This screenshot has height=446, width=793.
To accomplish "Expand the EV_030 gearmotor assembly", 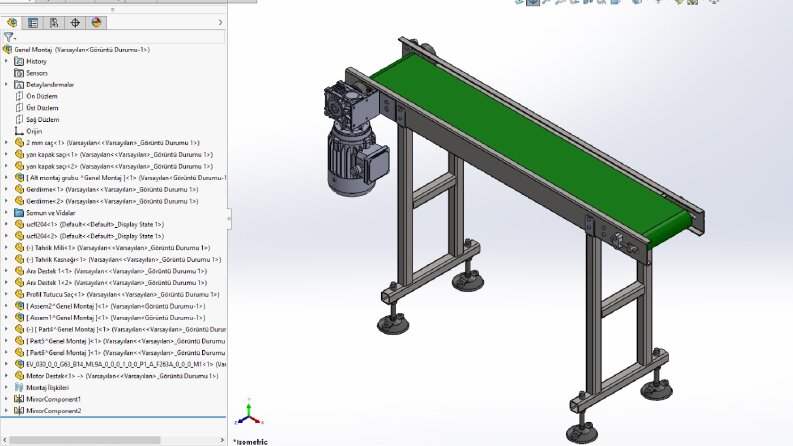I will click(6, 364).
